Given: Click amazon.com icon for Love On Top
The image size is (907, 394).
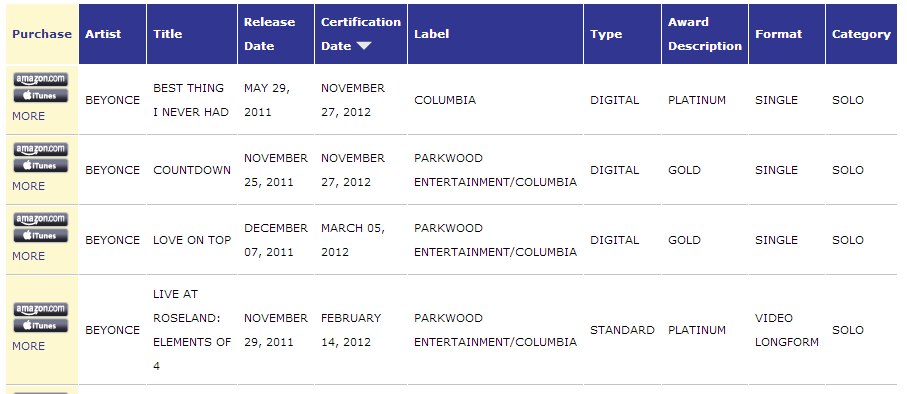Looking at the screenshot, I should (40, 219).
